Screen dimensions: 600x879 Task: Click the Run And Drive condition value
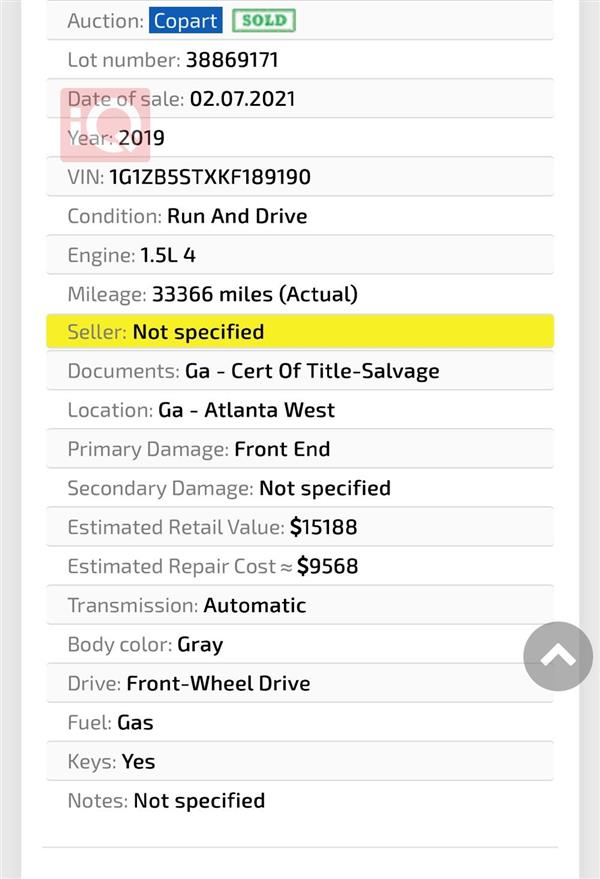(x=237, y=216)
